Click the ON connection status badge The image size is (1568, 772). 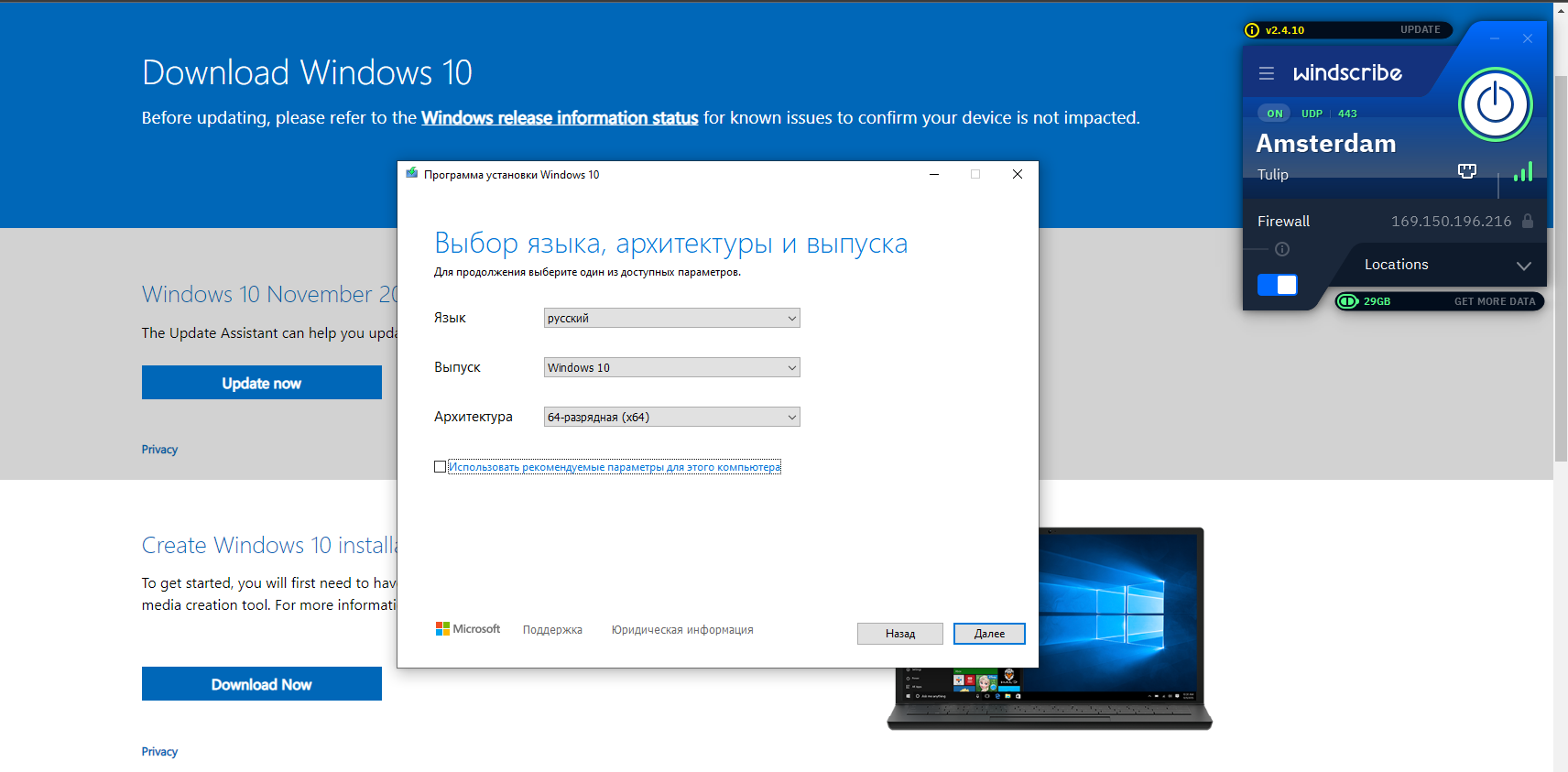pyautogui.click(x=1275, y=114)
